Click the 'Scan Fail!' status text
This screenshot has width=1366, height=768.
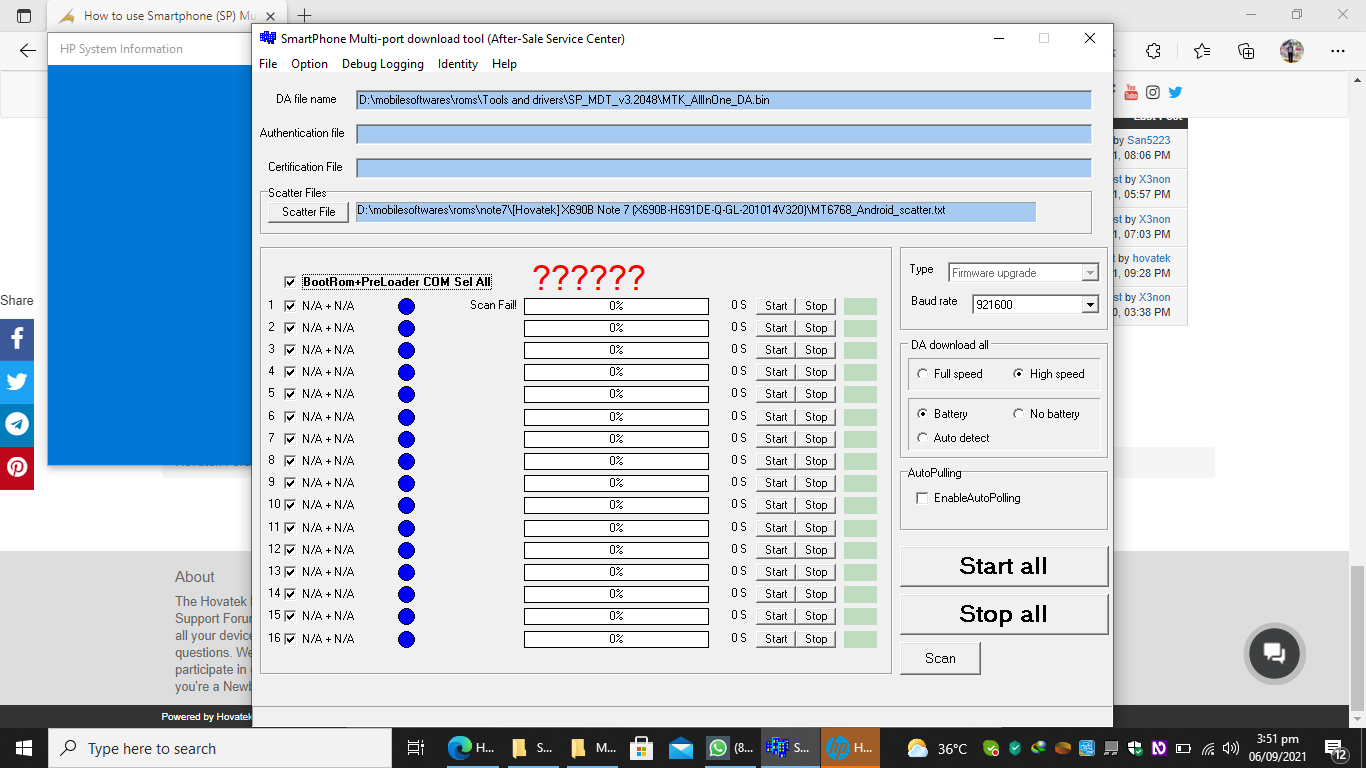493,305
